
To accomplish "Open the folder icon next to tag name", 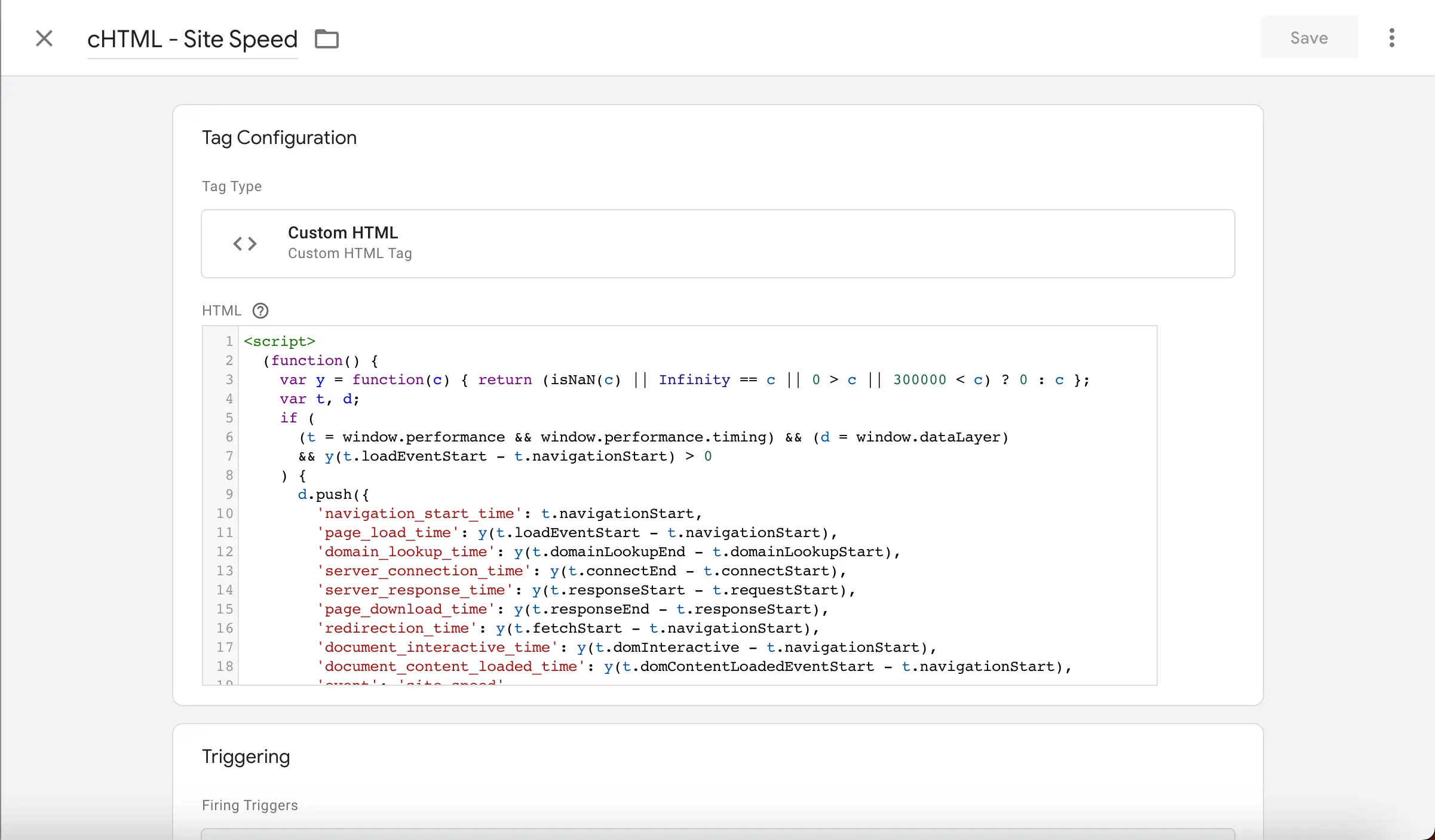I will (327, 39).
